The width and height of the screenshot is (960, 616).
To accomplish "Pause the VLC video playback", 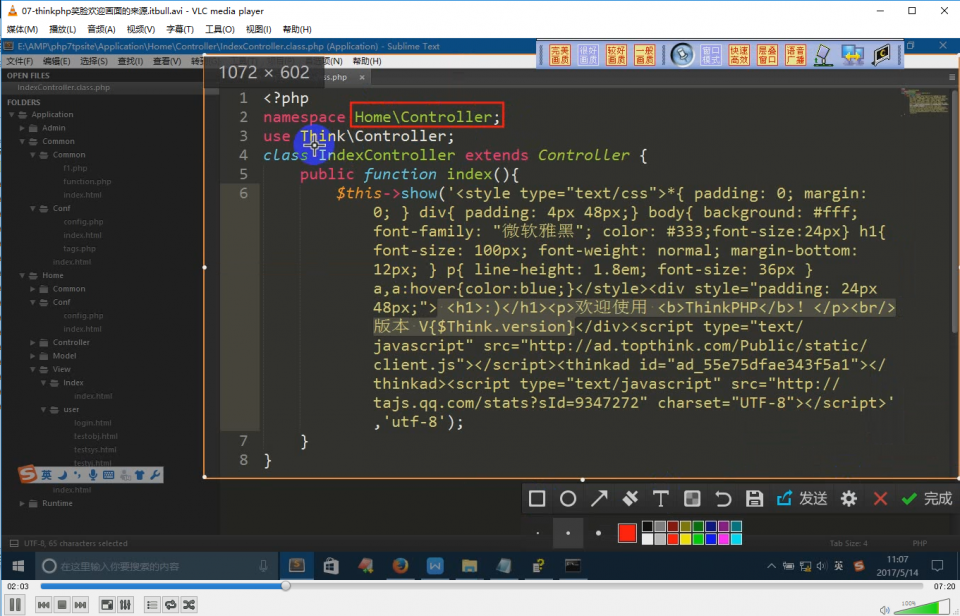I will [x=15, y=605].
